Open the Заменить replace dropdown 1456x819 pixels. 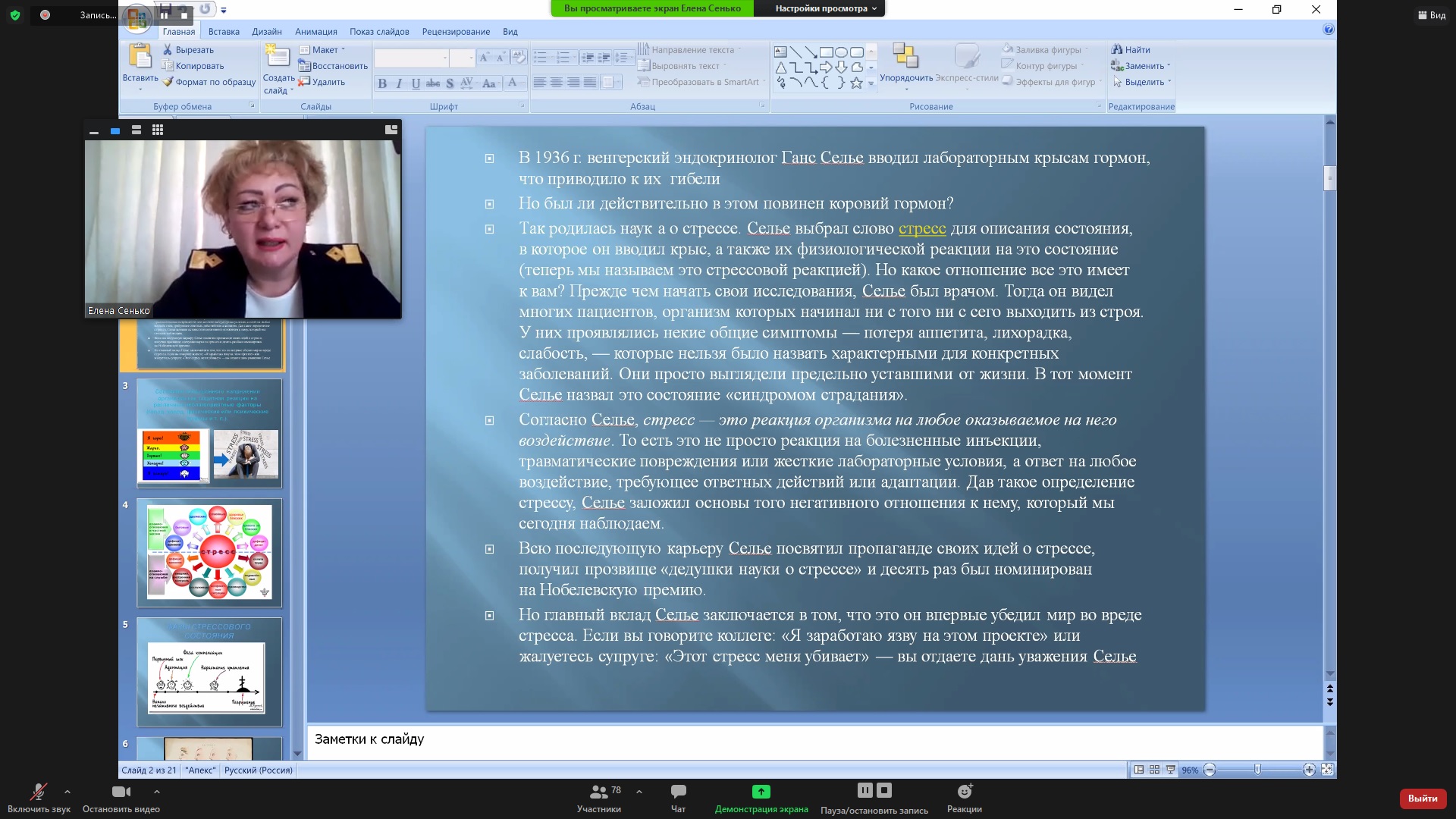[x=1141, y=66]
